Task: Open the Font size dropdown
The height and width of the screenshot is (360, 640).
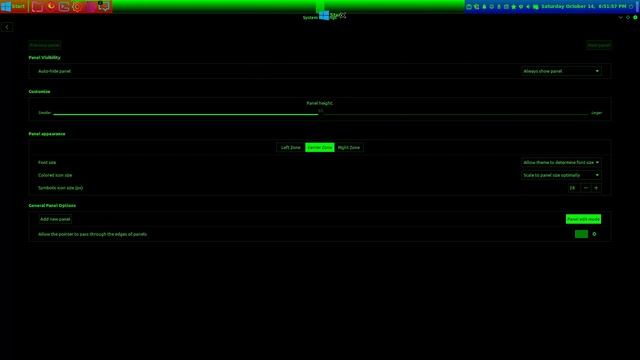Action: [561, 162]
